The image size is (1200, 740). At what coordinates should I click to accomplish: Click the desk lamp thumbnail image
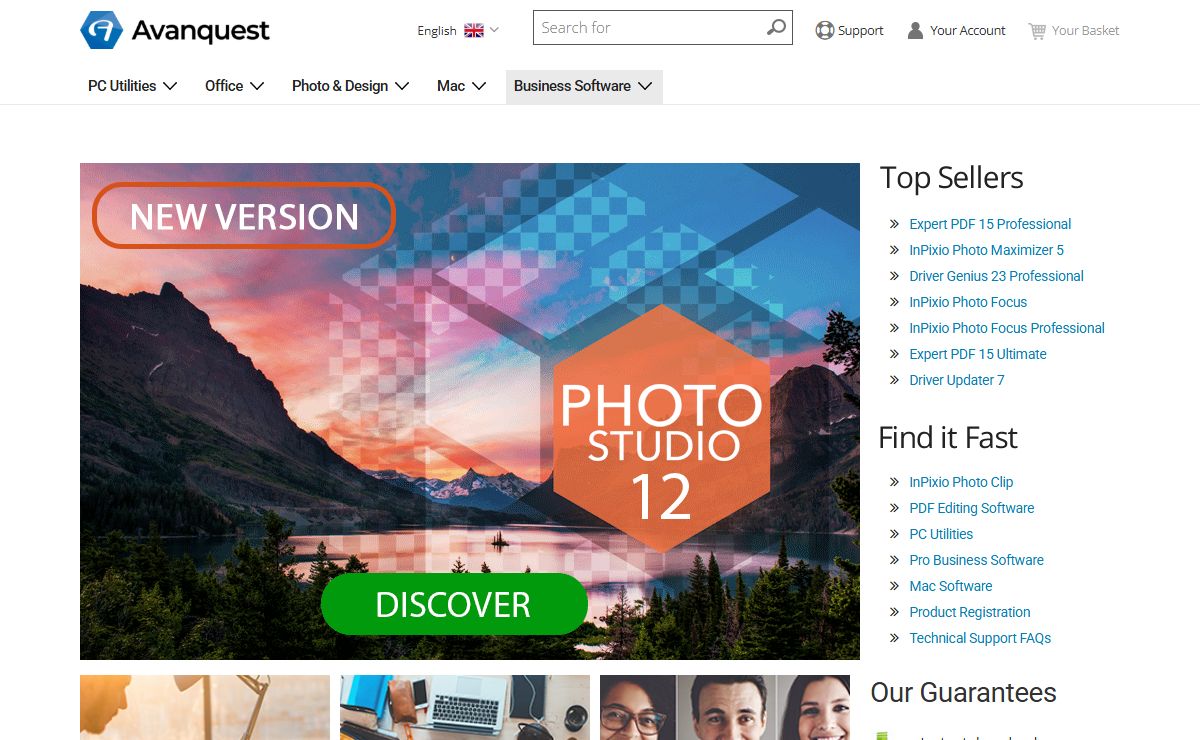pos(205,707)
